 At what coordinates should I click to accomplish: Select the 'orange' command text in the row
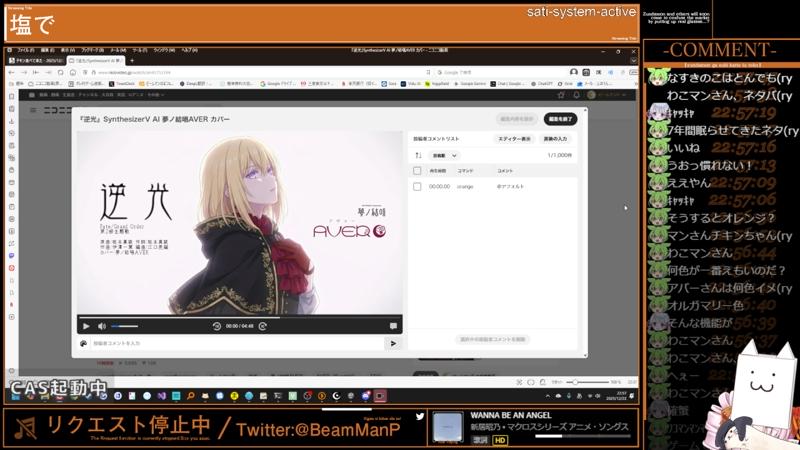[465, 187]
